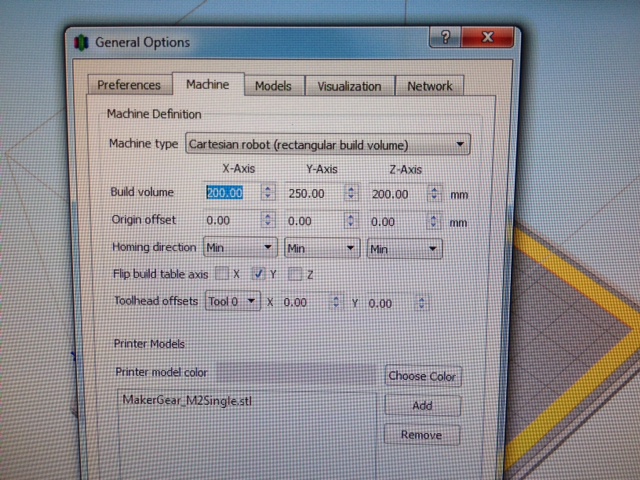Enable Flip build table X axis

coord(222,273)
